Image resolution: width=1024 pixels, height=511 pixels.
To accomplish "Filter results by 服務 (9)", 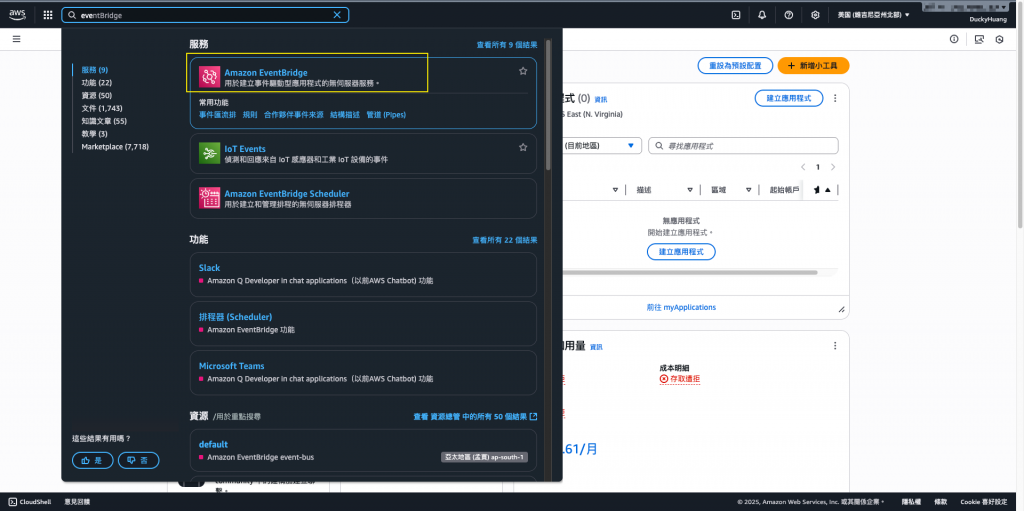I will (x=95, y=70).
